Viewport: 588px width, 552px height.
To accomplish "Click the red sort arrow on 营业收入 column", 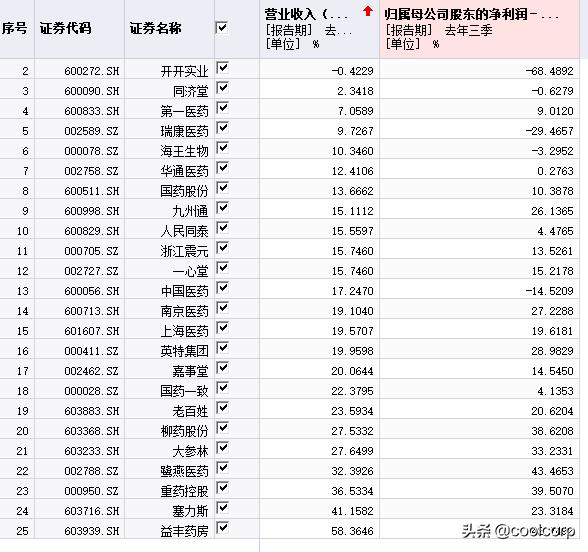I will 368,11.
